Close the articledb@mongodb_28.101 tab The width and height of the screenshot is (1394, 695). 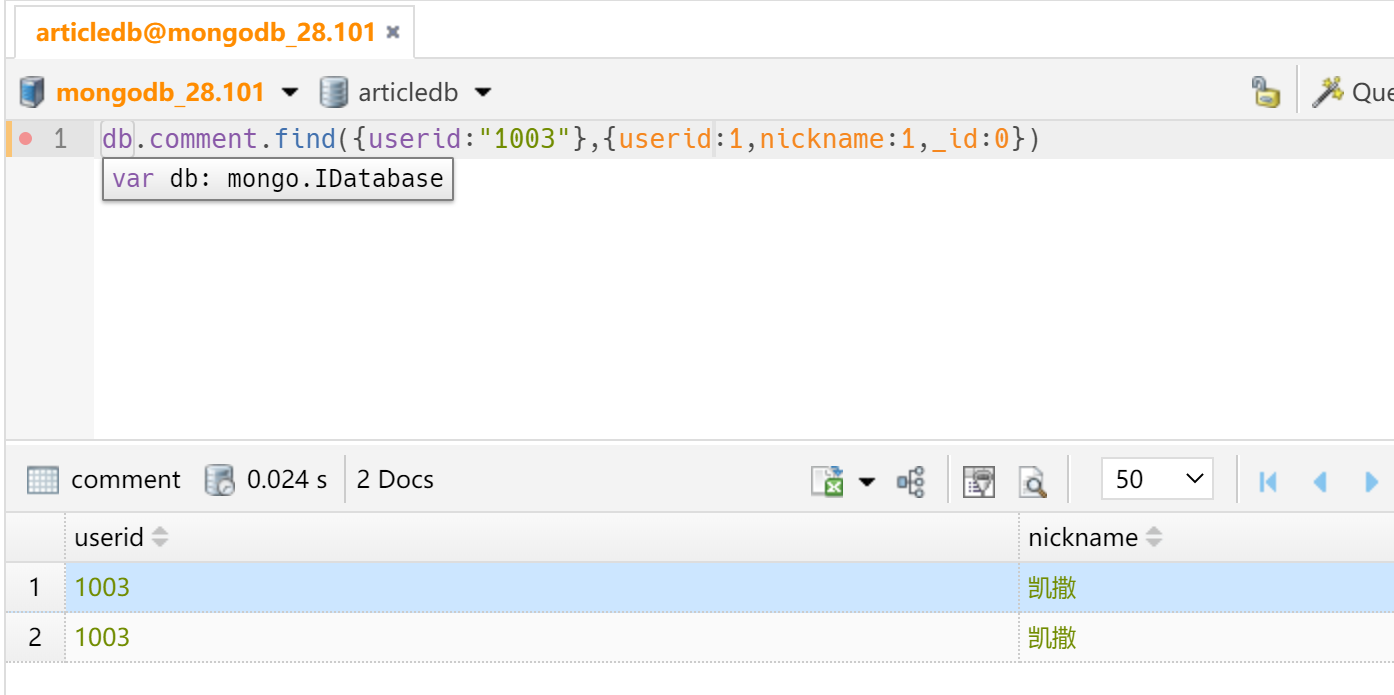click(393, 32)
